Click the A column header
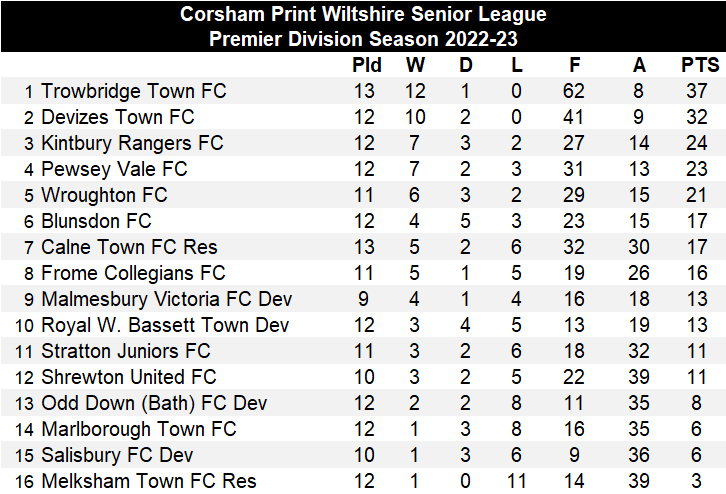The width and height of the screenshot is (726, 494). 639,66
